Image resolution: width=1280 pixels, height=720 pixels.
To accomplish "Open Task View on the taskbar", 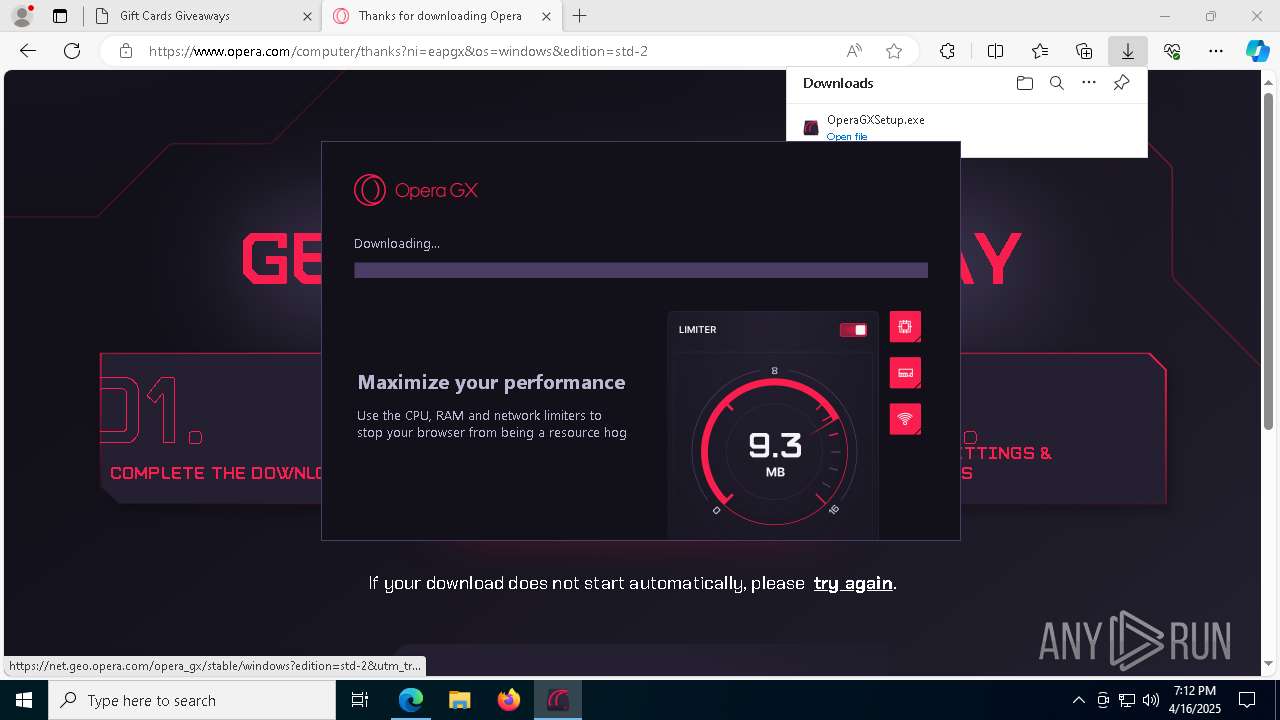I will click(361, 700).
